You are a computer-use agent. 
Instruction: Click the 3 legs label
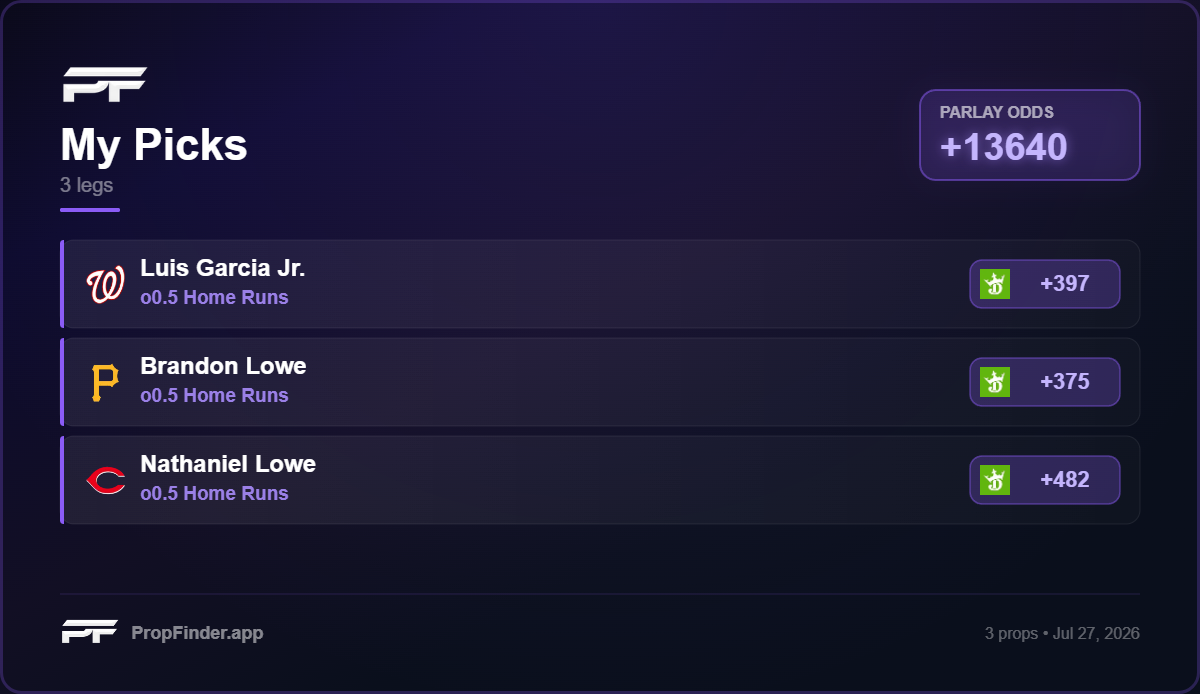pyautogui.click(x=87, y=185)
